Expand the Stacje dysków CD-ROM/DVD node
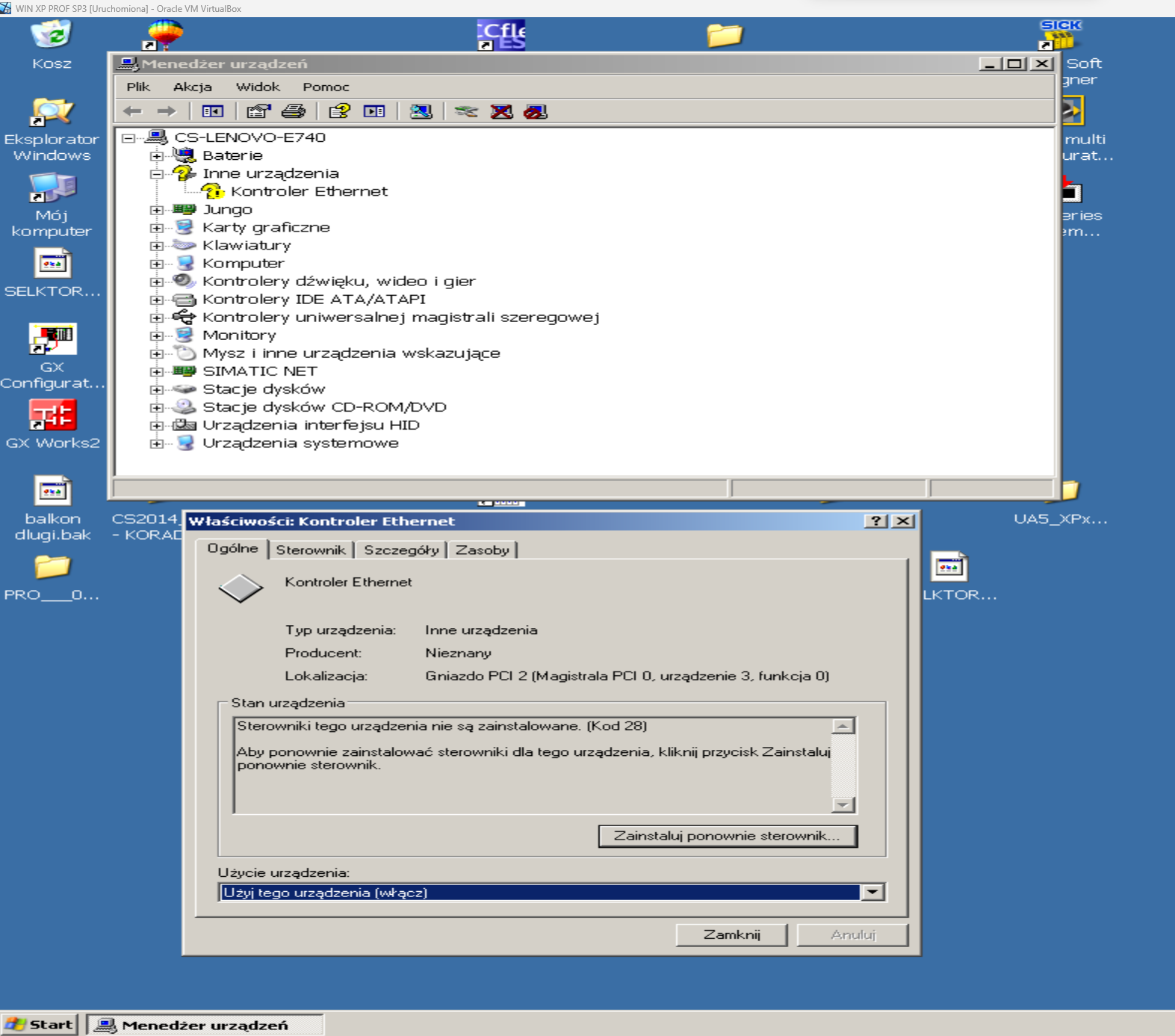 pyautogui.click(x=156, y=407)
